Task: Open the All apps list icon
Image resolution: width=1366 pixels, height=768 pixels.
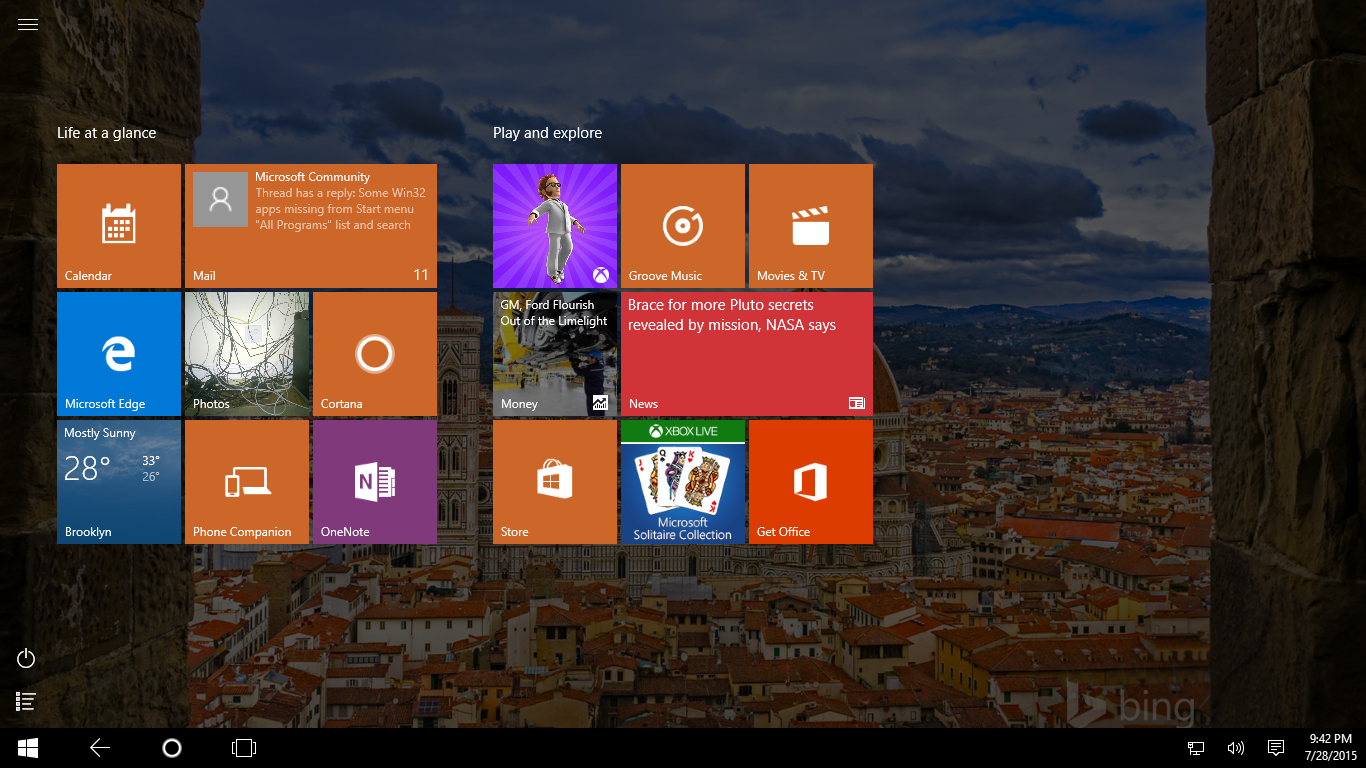Action: (27, 702)
